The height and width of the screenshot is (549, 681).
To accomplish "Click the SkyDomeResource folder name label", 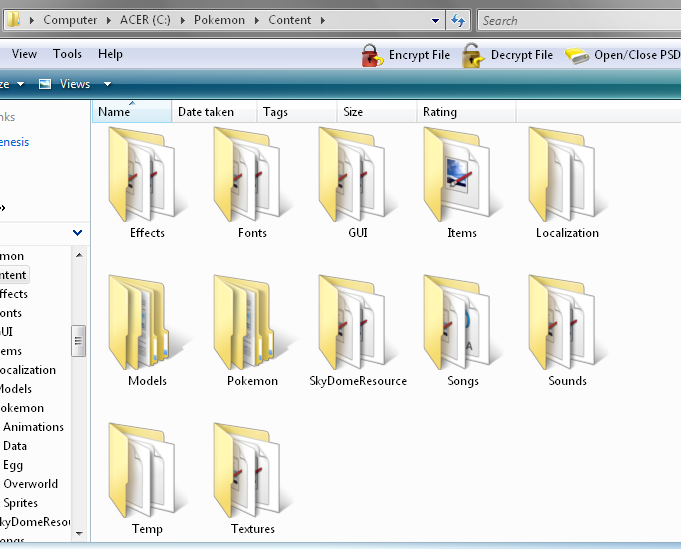I will pyautogui.click(x=358, y=381).
